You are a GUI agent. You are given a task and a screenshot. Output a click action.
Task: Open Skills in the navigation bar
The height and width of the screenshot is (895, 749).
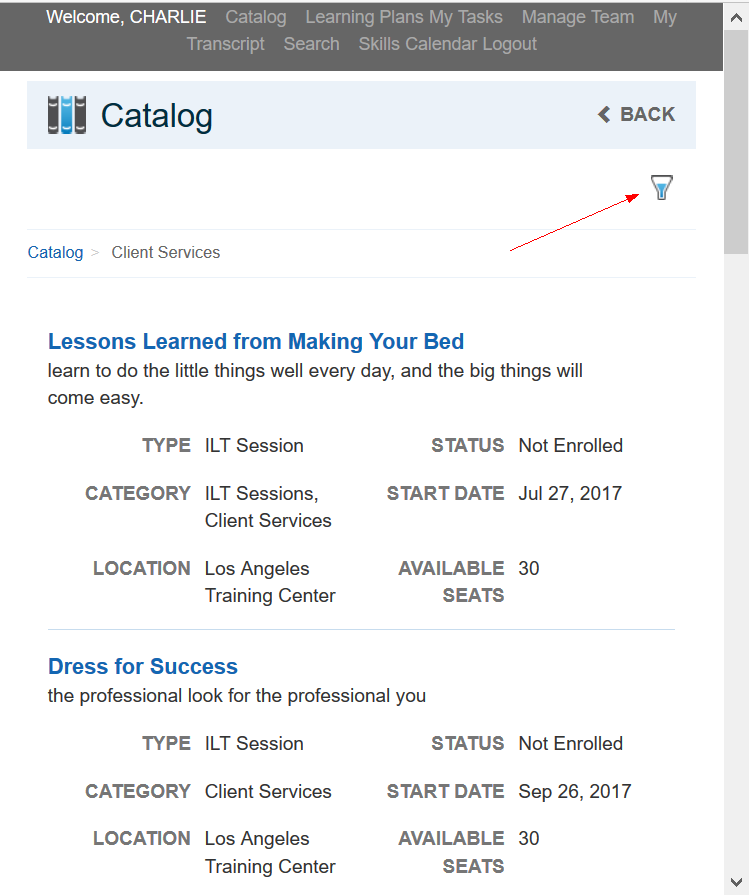click(381, 44)
